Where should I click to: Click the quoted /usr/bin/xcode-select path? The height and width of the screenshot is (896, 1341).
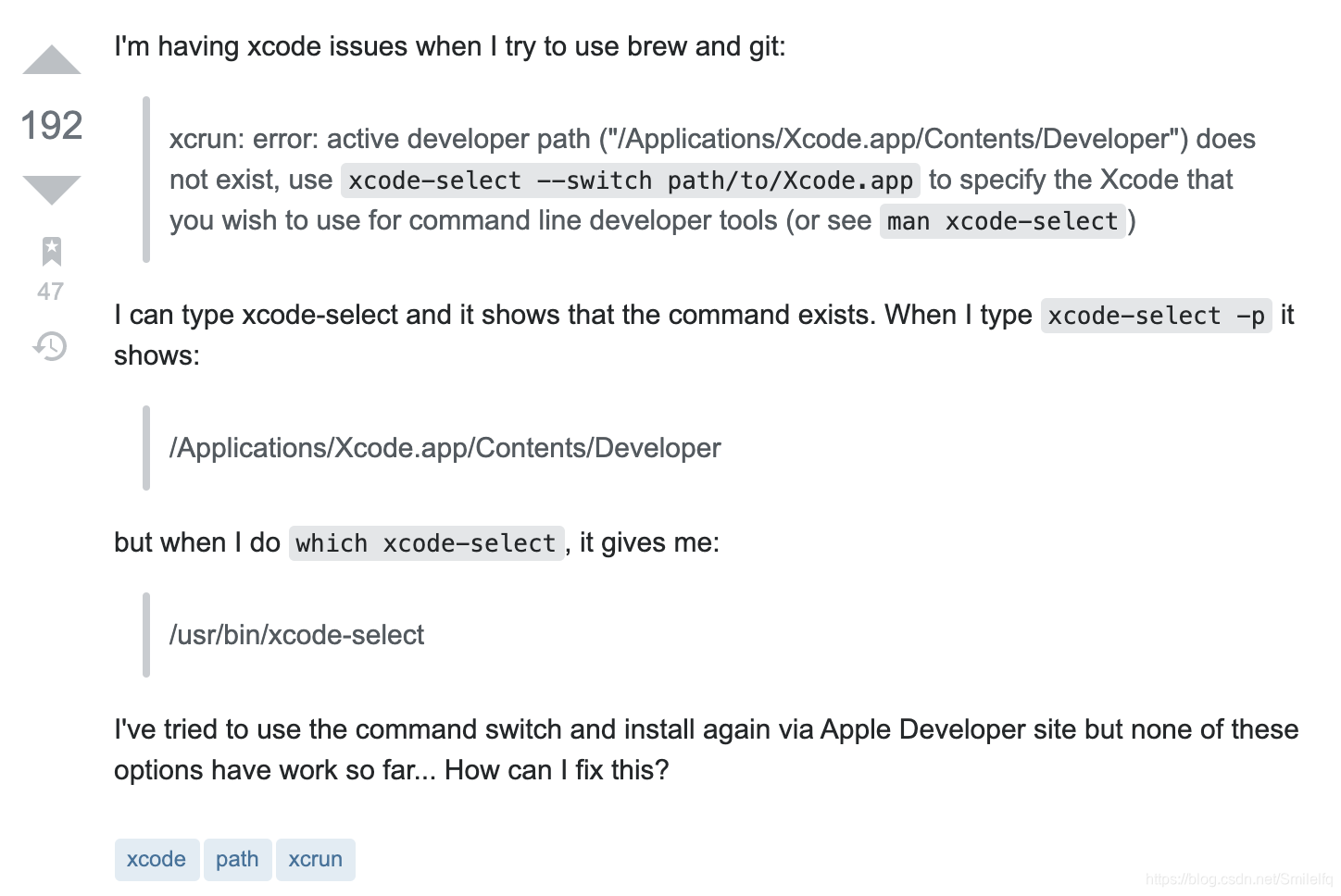tap(297, 635)
